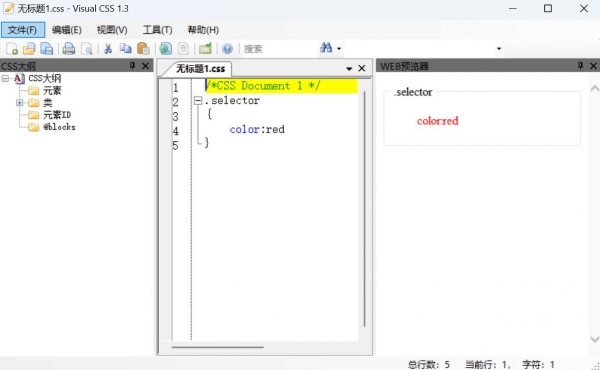Click the comment line /*CSS Document 1 */

pos(263,86)
